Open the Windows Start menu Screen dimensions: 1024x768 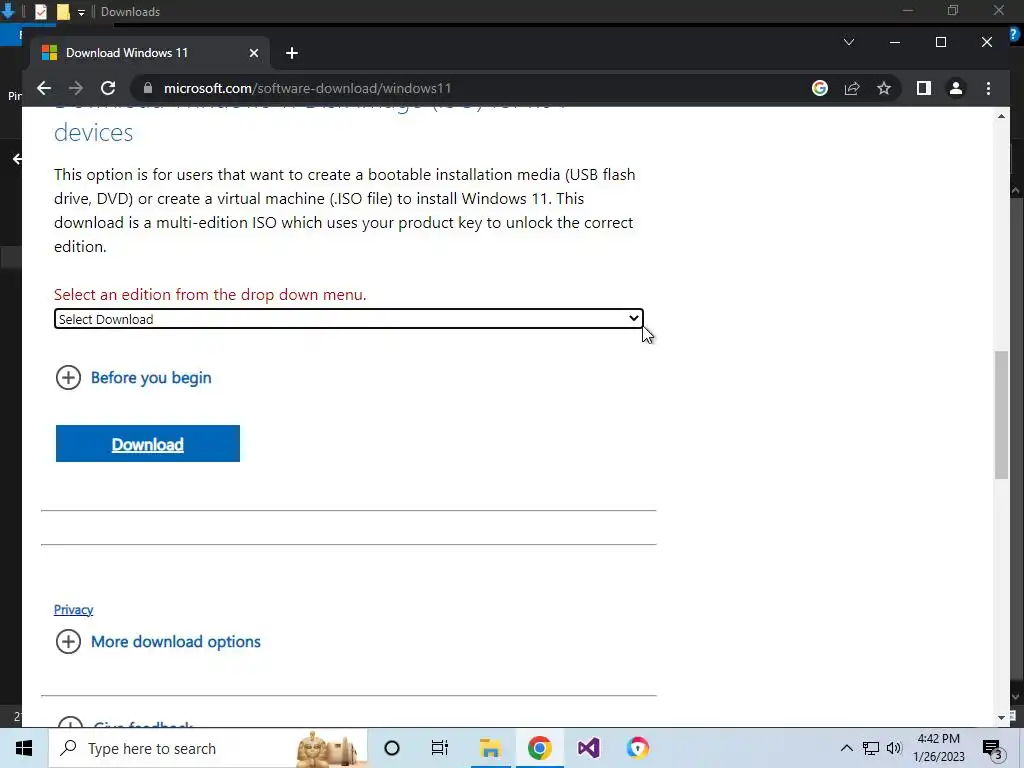coord(24,748)
